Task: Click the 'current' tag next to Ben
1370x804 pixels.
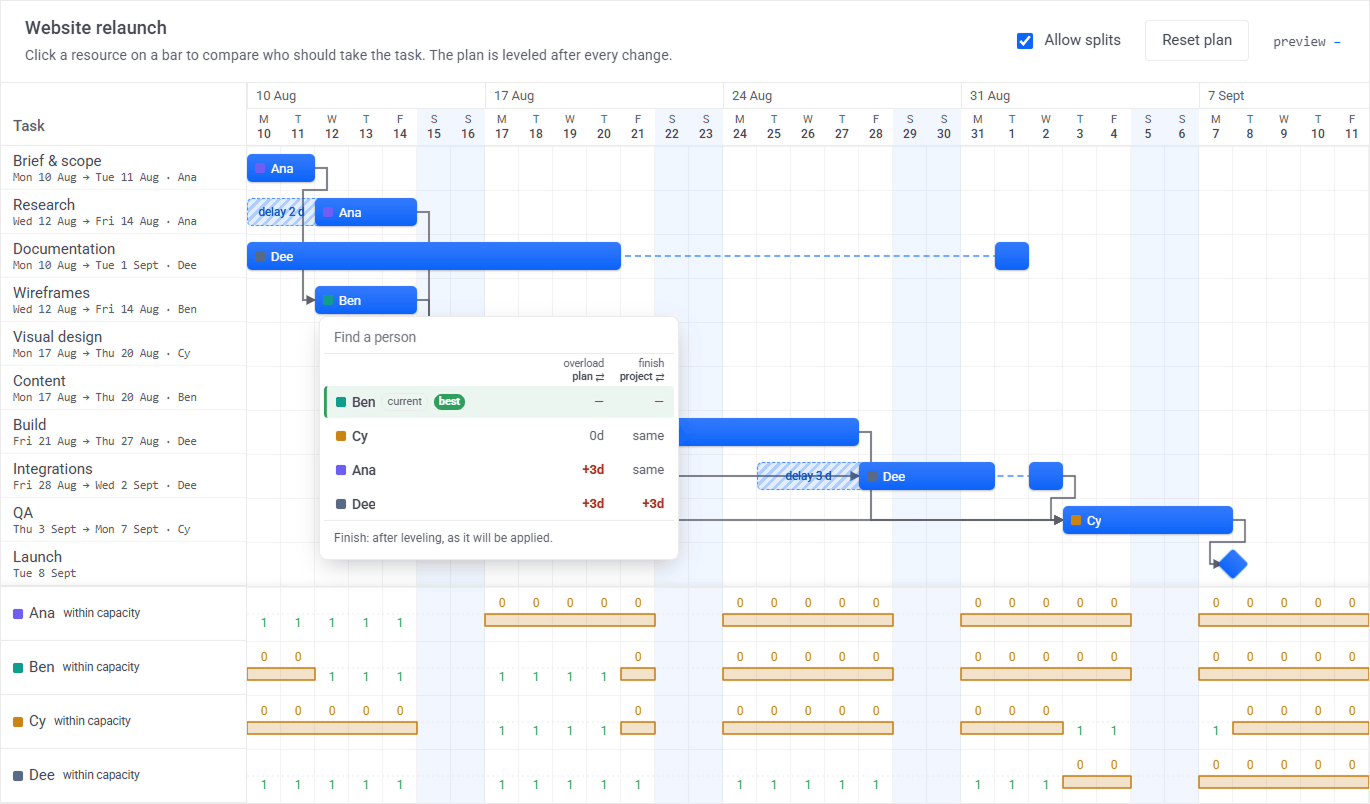Action: point(405,402)
